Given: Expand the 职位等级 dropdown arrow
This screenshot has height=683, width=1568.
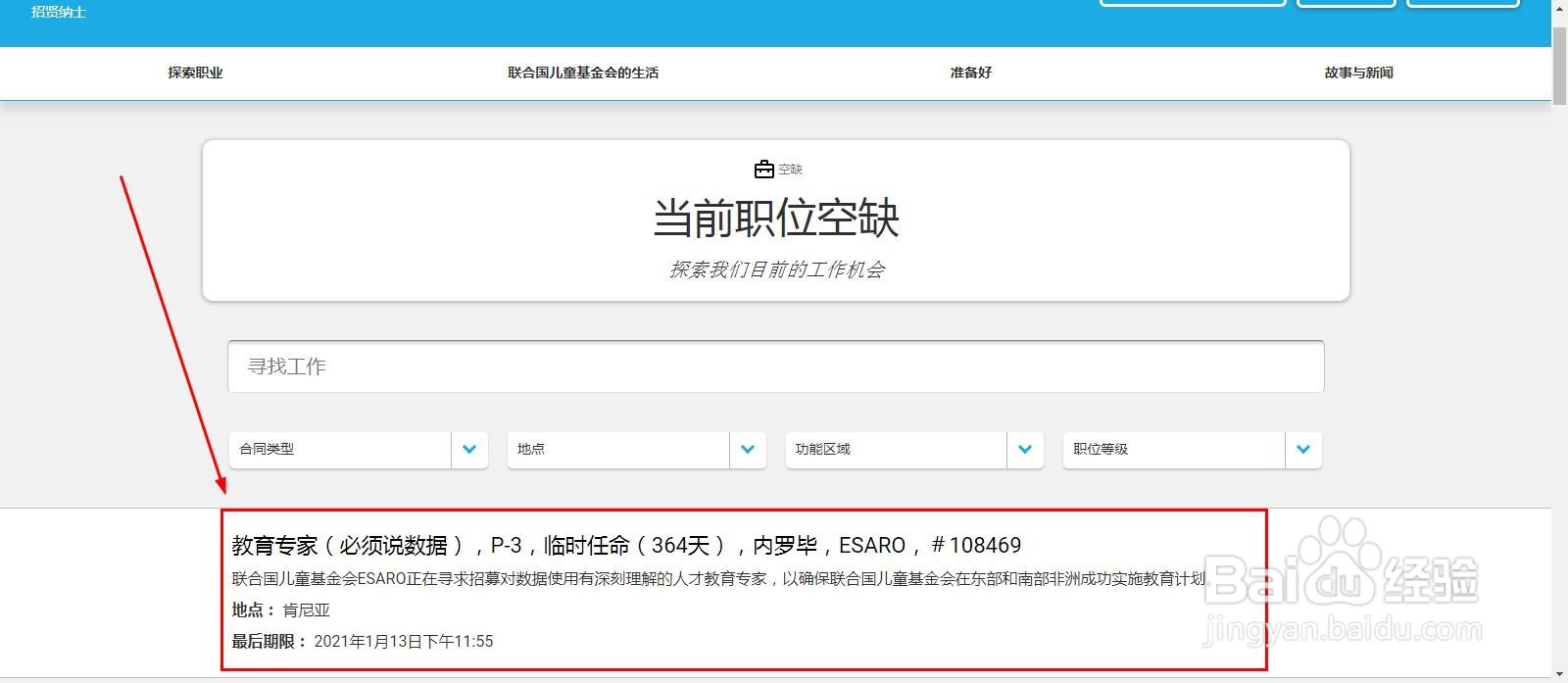Looking at the screenshot, I should click(1303, 450).
